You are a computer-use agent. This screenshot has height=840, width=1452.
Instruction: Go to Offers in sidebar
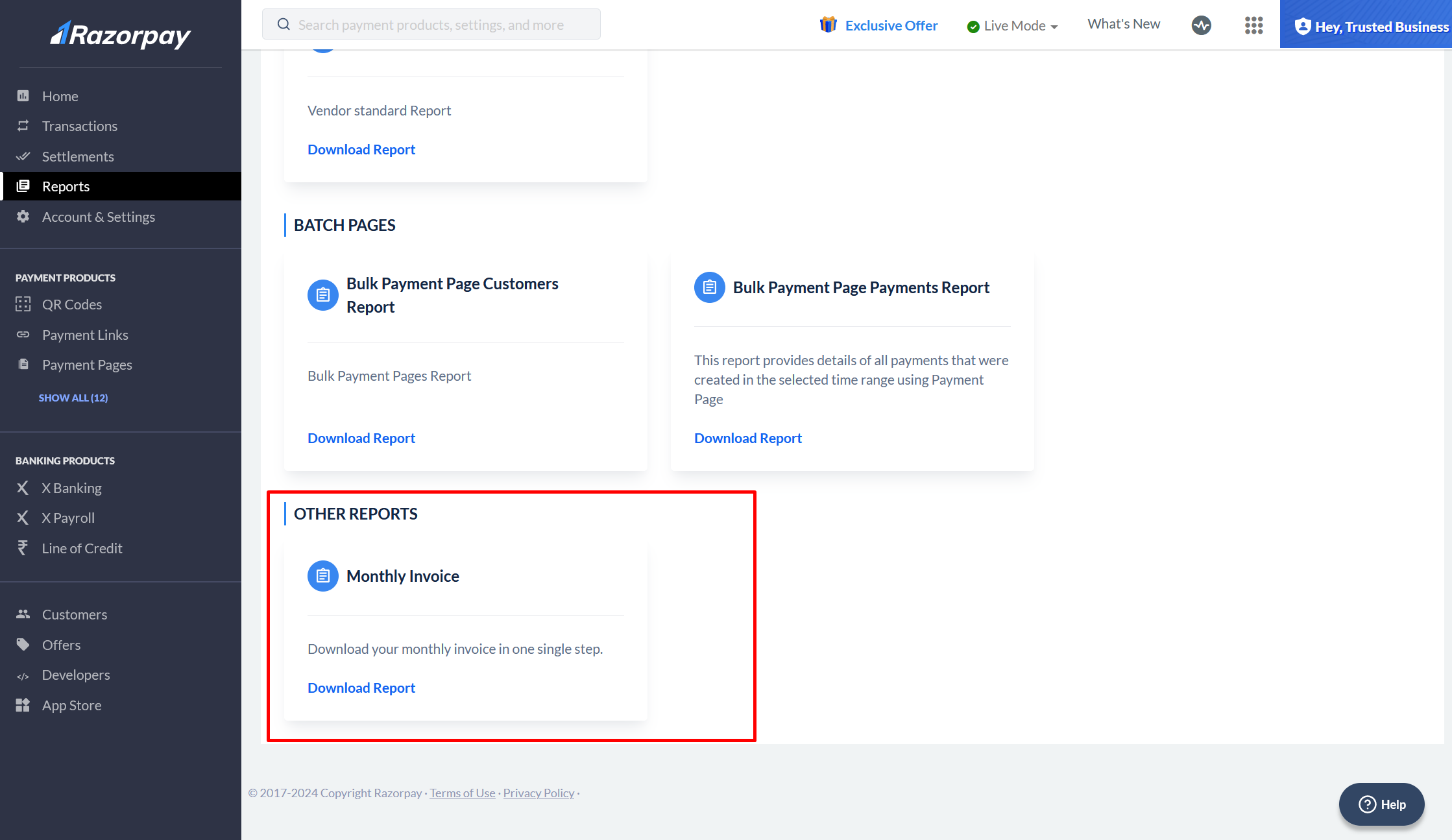[61, 645]
